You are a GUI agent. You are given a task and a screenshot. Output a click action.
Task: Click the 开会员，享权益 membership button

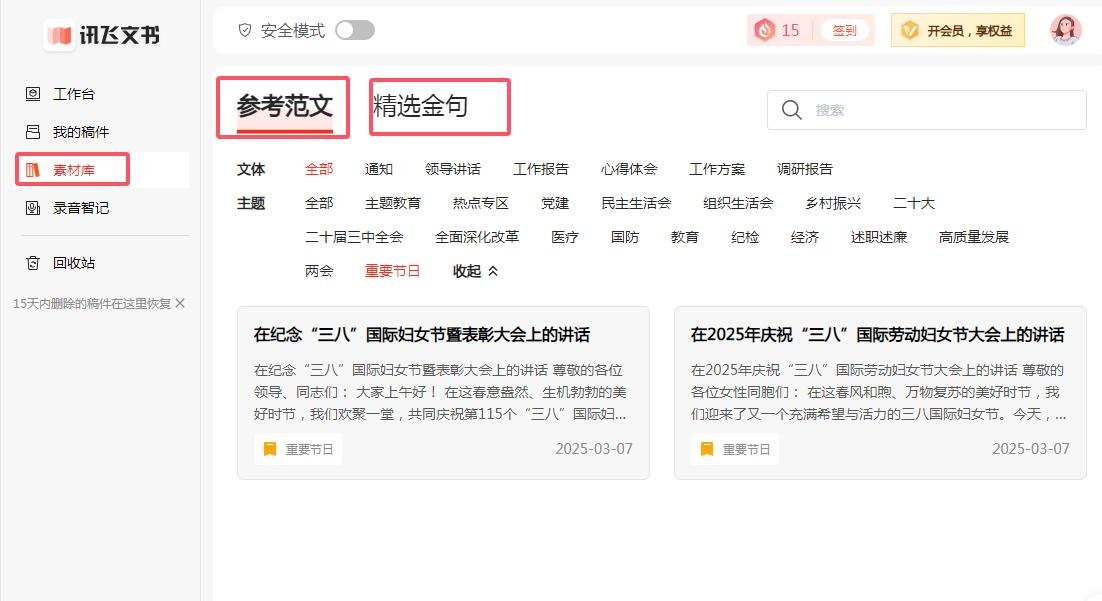click(957, 30)
